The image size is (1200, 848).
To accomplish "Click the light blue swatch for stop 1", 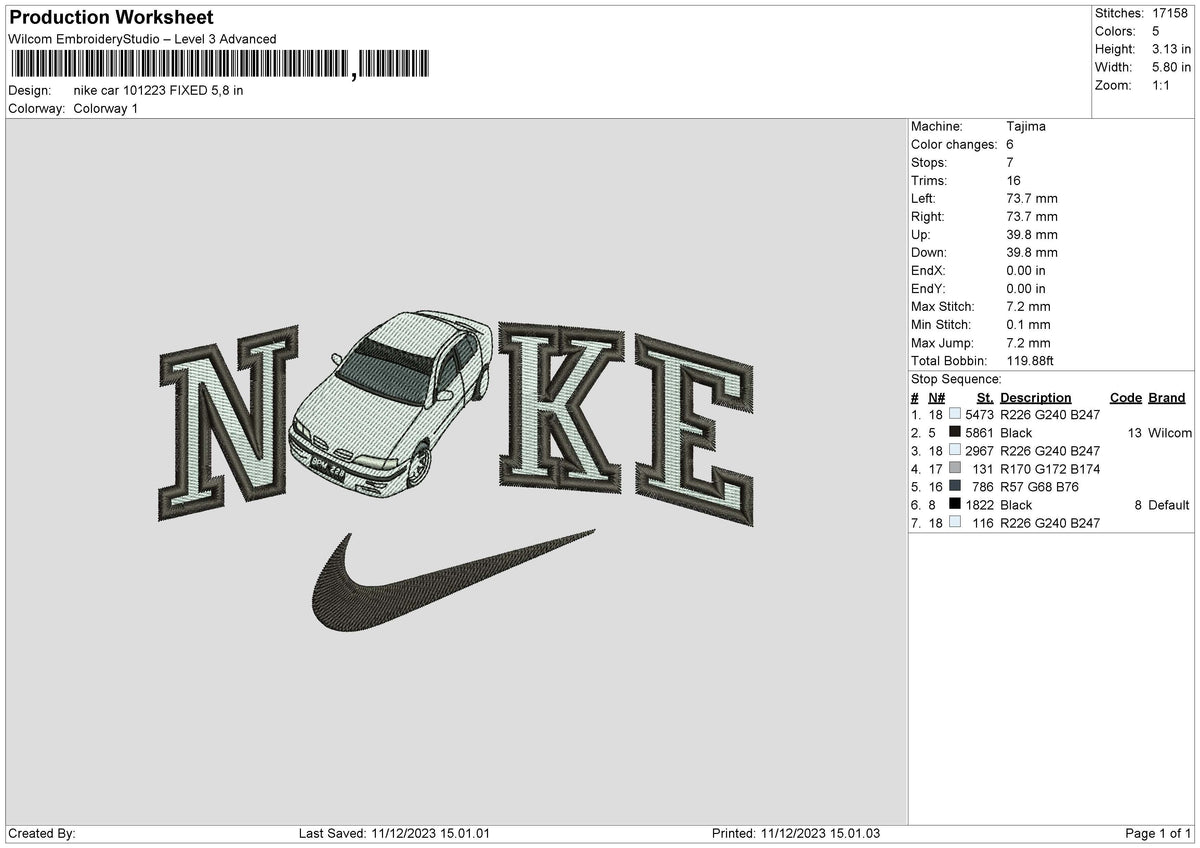I will click(x=955, y=415).
